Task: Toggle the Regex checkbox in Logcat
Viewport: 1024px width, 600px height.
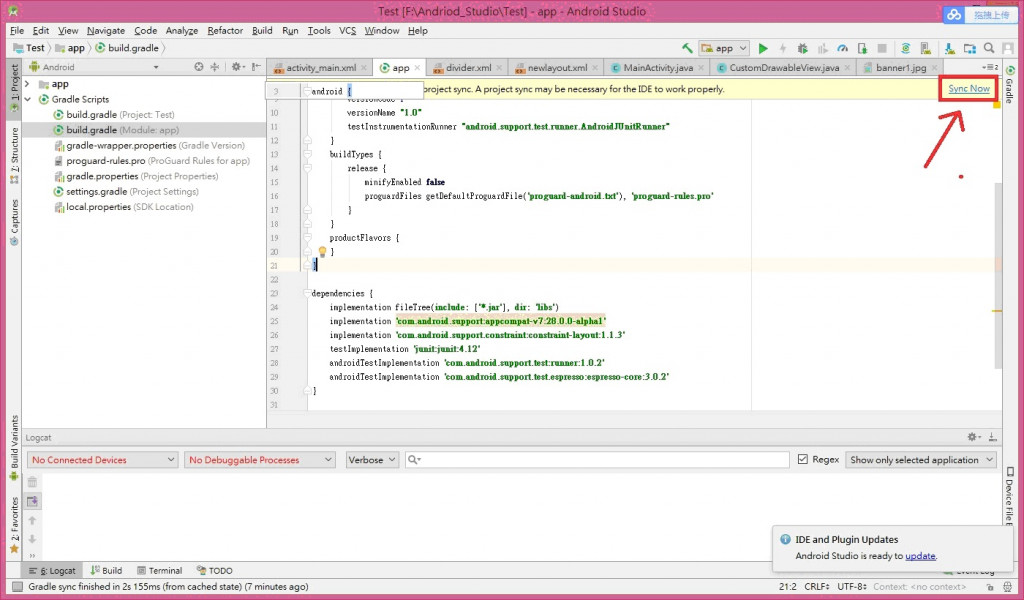Action: (803, 460)
